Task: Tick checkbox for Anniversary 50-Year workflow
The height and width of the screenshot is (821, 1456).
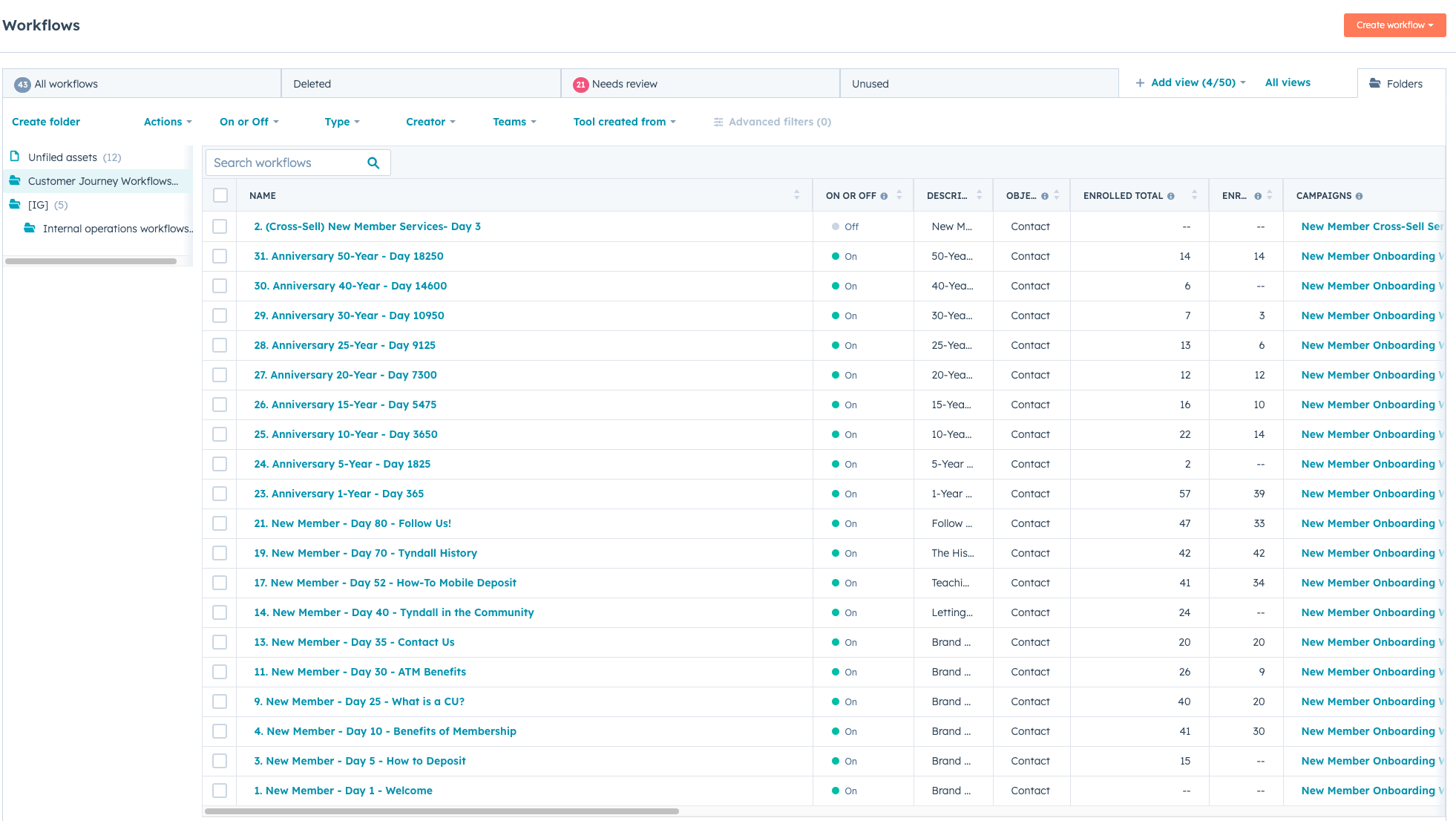Action: tap(220, 256)
